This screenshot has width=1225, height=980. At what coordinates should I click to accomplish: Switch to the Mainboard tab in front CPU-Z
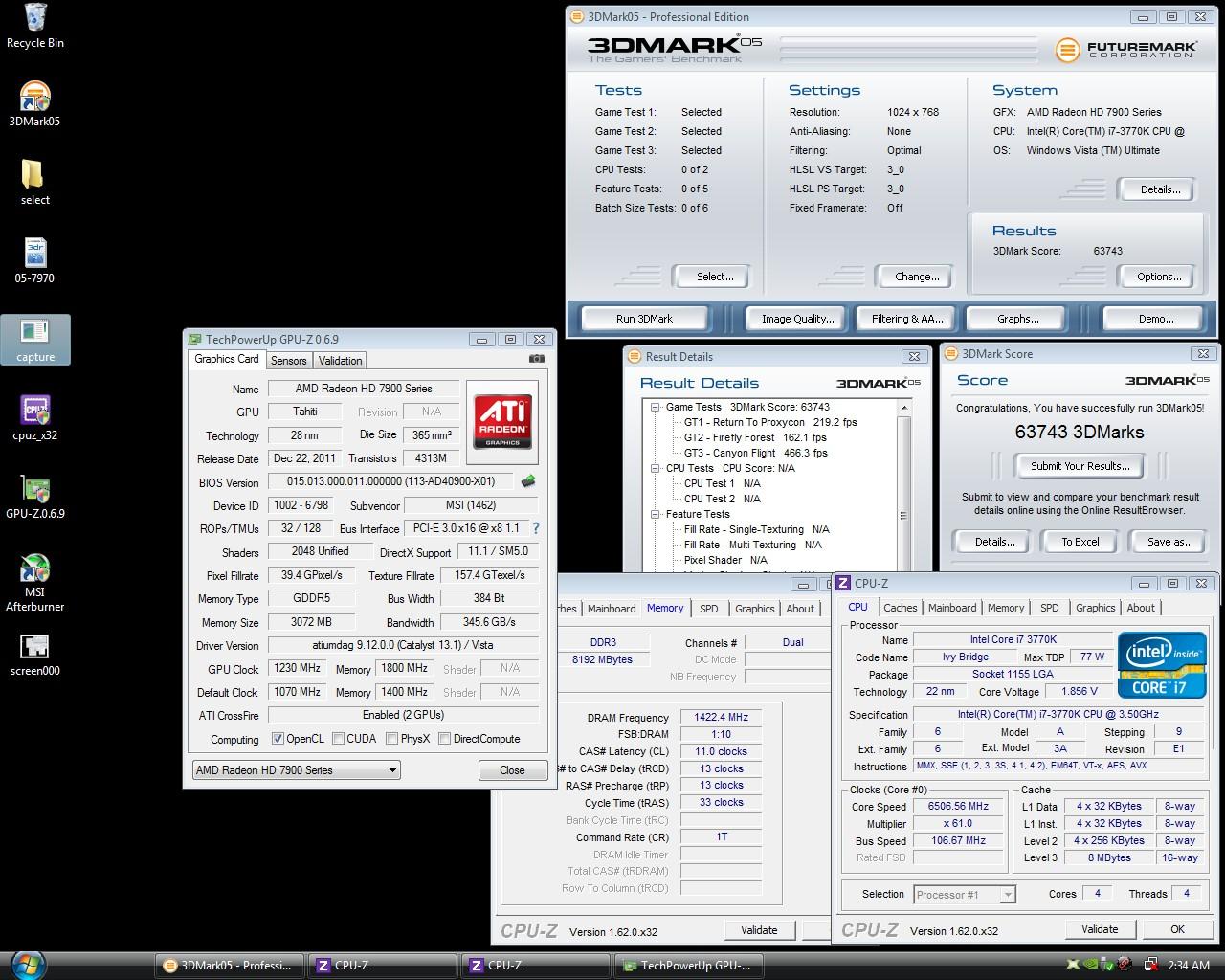pyautogui.click(x=952, y=608)
